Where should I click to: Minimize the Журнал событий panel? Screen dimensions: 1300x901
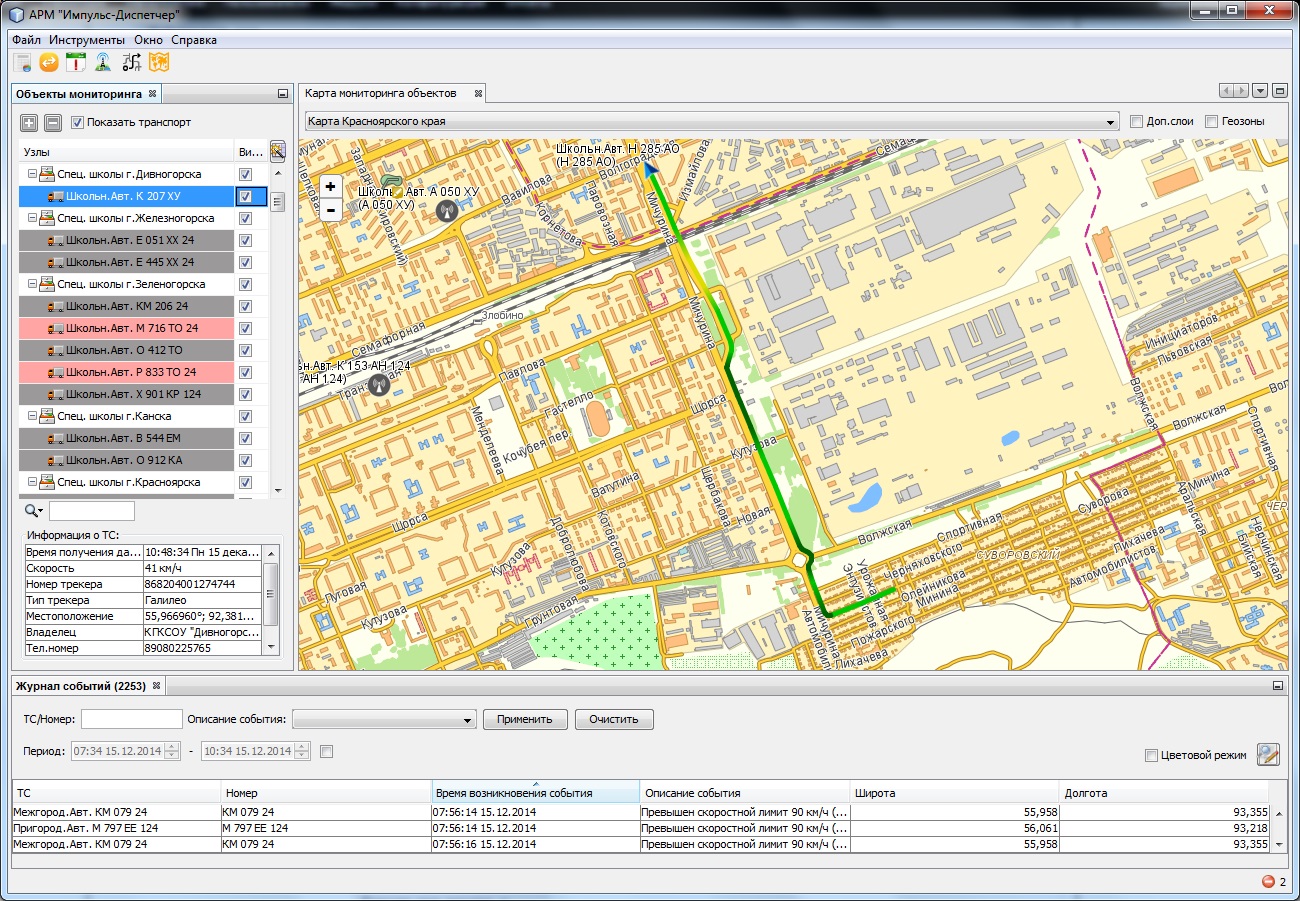(x=1277, y=686)
